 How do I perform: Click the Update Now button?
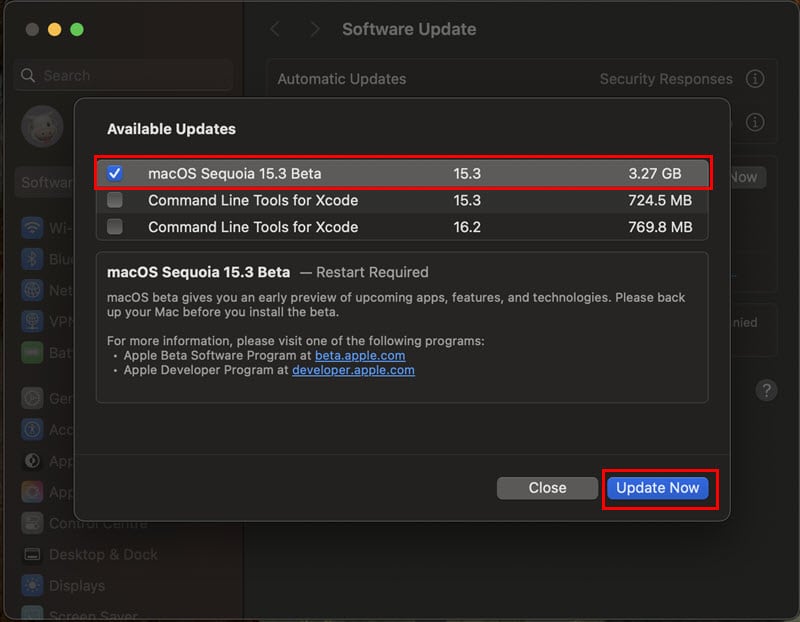point(657,488)
